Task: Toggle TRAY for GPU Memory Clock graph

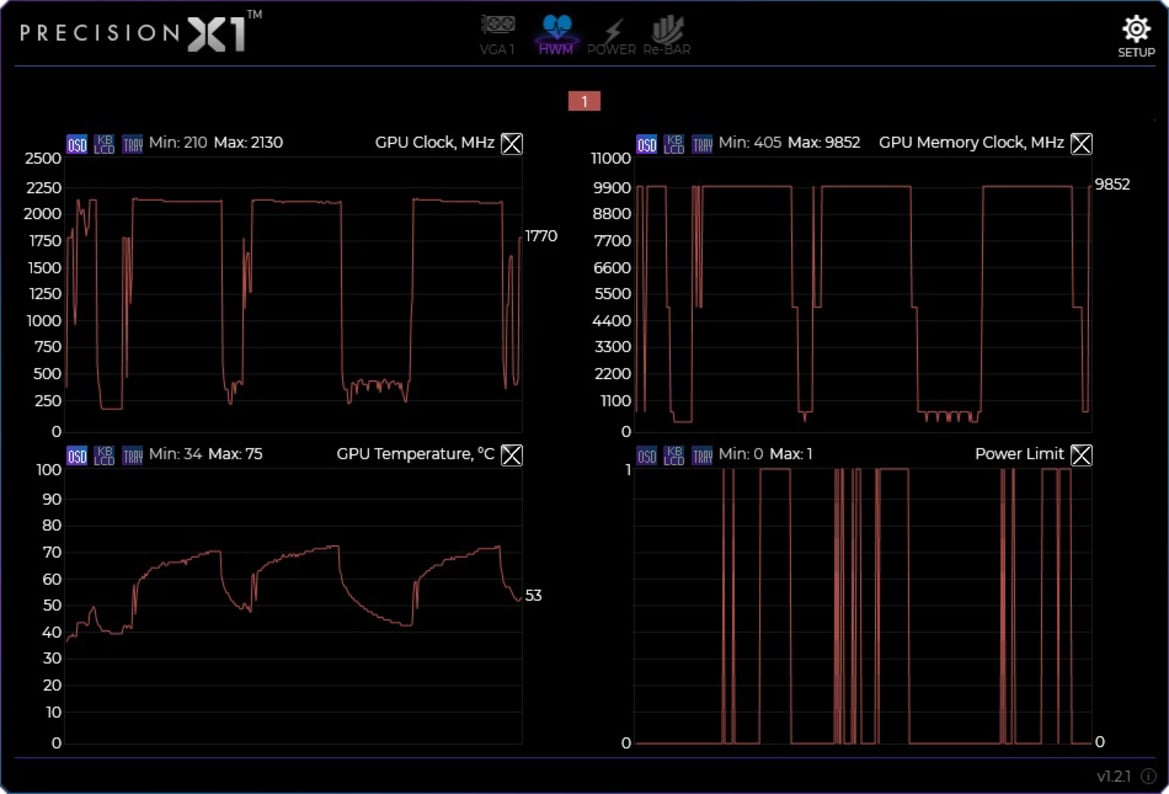Action: pos(702,144)
